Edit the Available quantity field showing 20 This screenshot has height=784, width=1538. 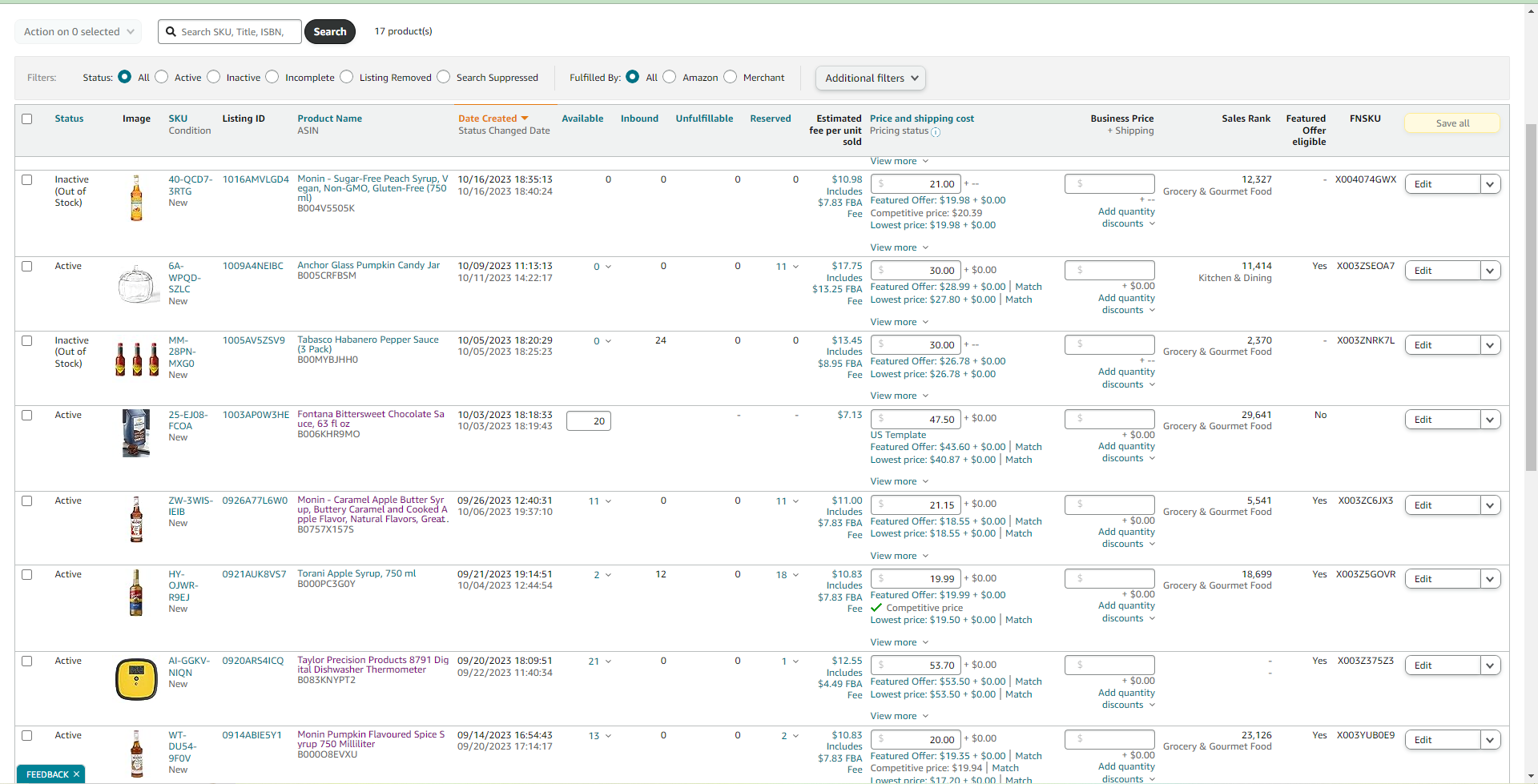point(589,421)
